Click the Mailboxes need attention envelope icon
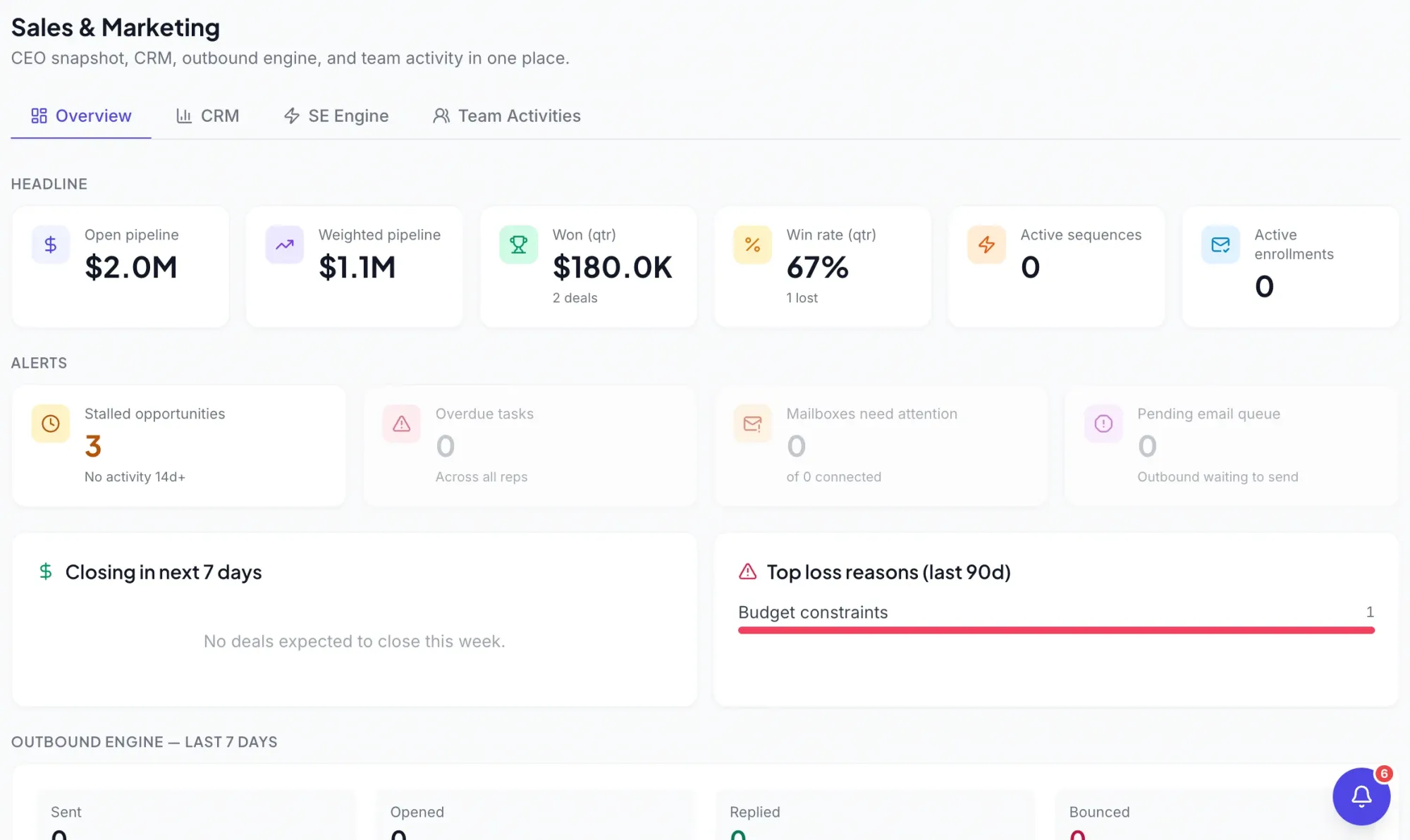Image resolution: width=1410 pixels, height=840 pixels. (x=753, y=424)
